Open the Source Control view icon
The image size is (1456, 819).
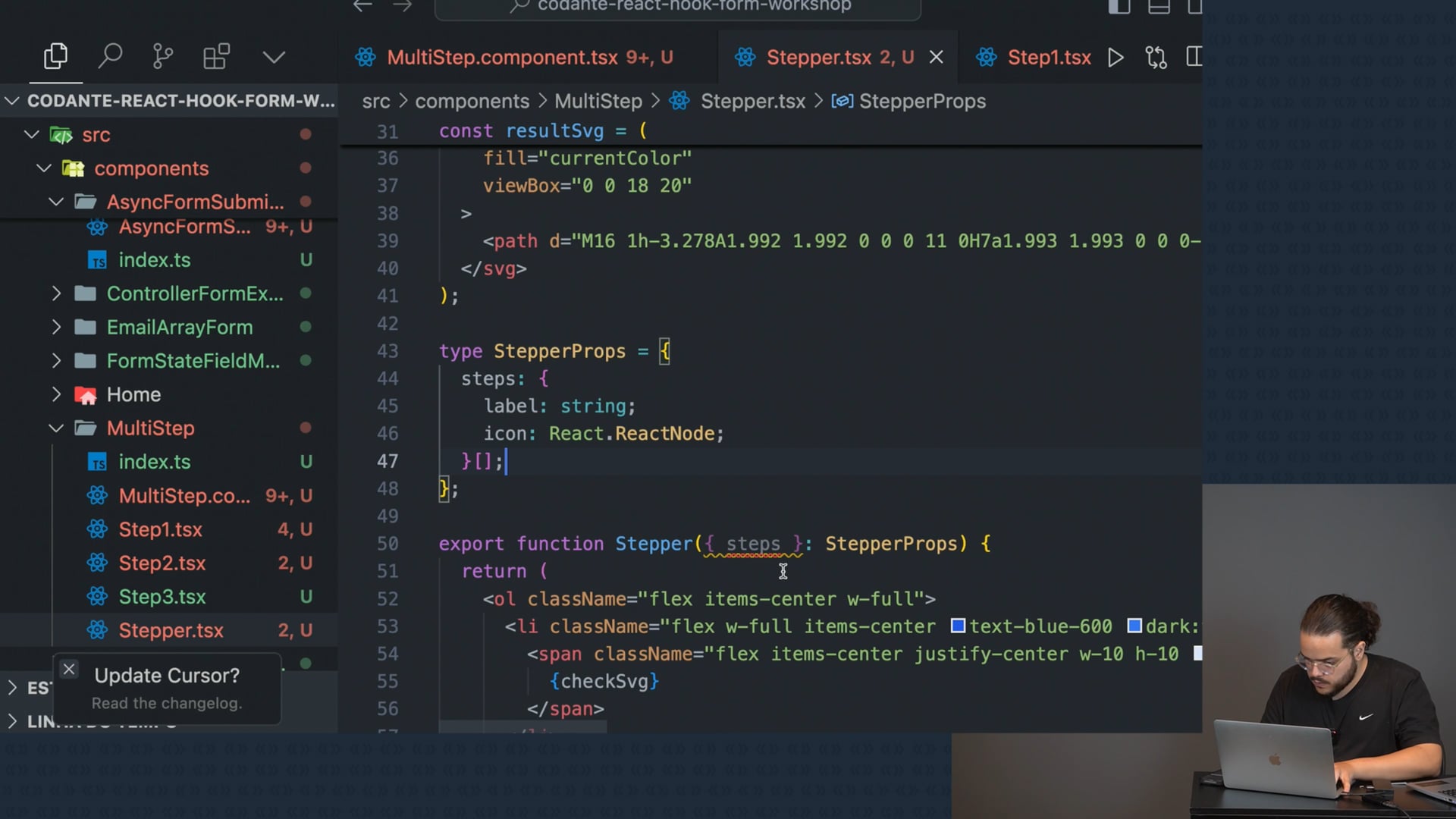(x=162, y=57)
